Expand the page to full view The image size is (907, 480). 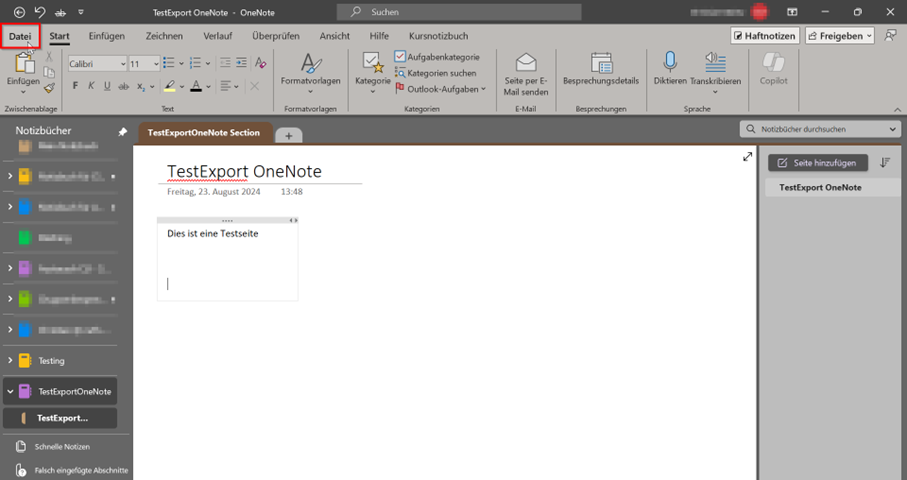pyautogui.click(x=747, y=157)
